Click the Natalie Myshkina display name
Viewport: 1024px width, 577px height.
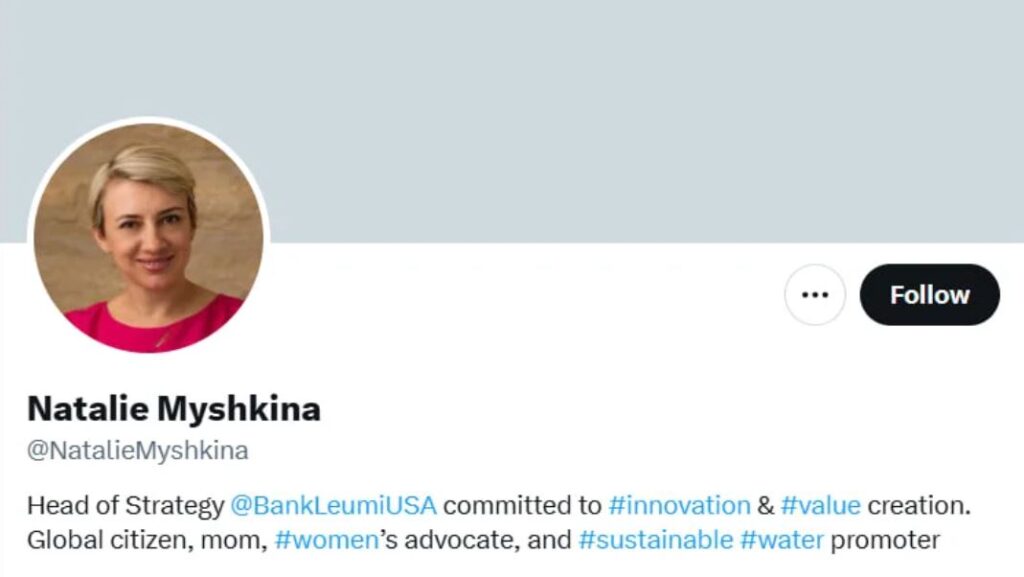(x=174, y=409)
